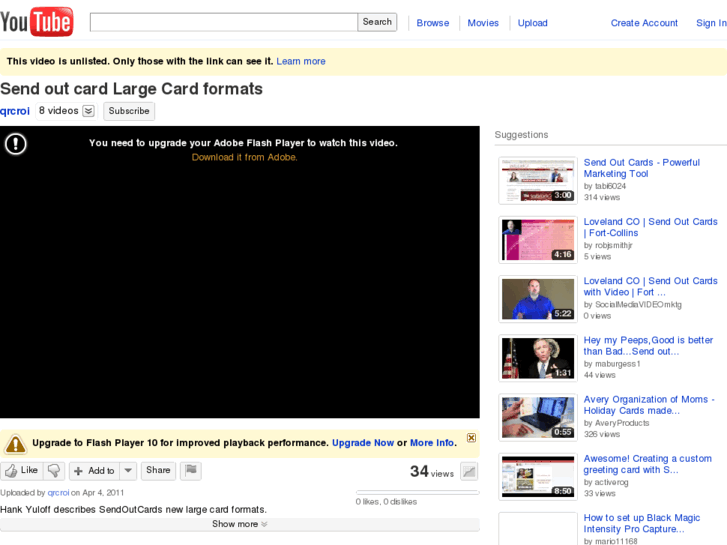The image size is (727, 545).
Task: Click the YouTube logo
Action: tap(37, 21)
